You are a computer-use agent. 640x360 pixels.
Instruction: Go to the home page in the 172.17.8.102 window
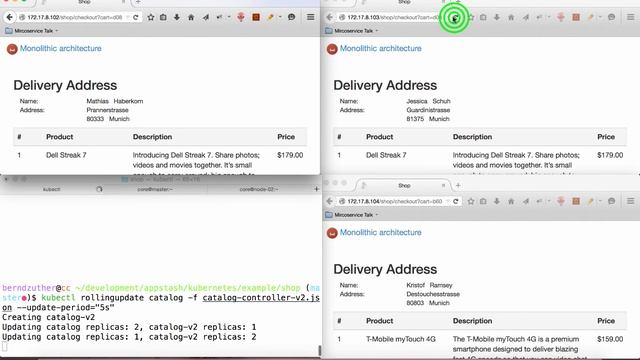click(x=191, y=17)
